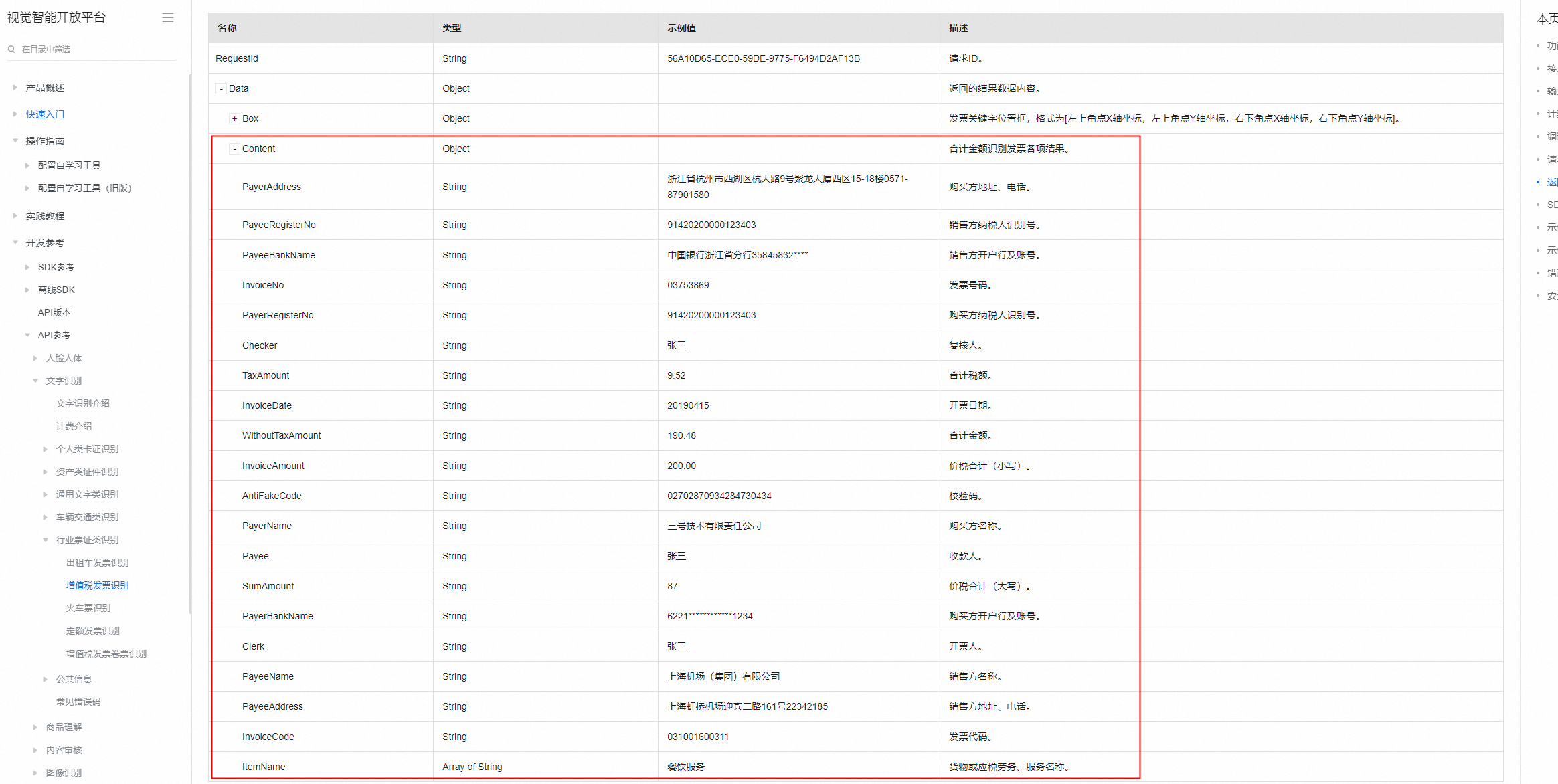Viewport: 1558px width, 784px height.
Task: Expand the 配置自学习工具 item arrow
Action: pos(27,165)
